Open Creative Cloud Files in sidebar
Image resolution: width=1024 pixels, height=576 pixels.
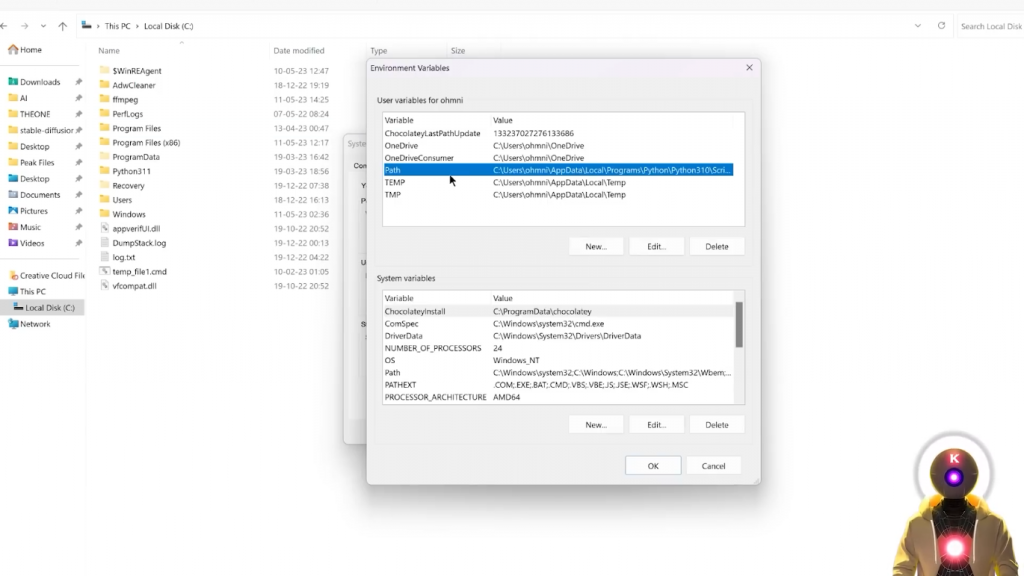pyautogui.click(x=46, y=276)
